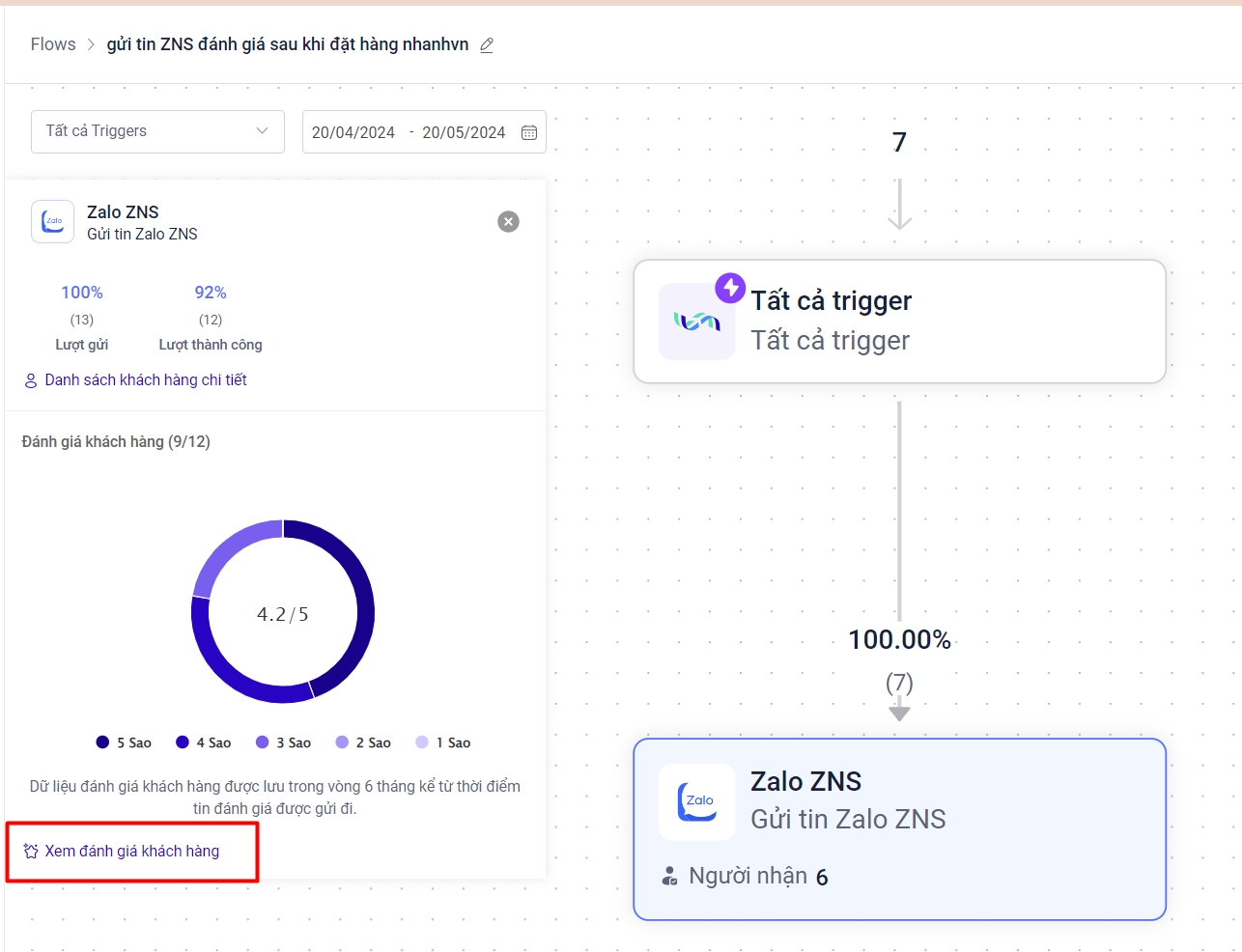Click the lightning bolt trigger badge

[x=730, y=287]
